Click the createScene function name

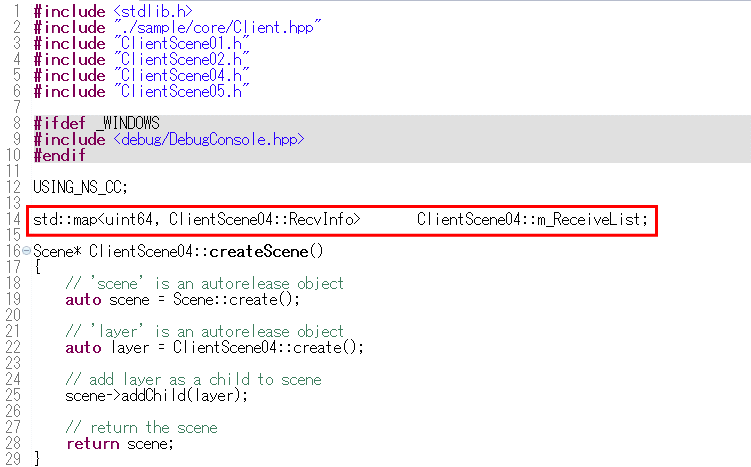[x=259, y=251]
